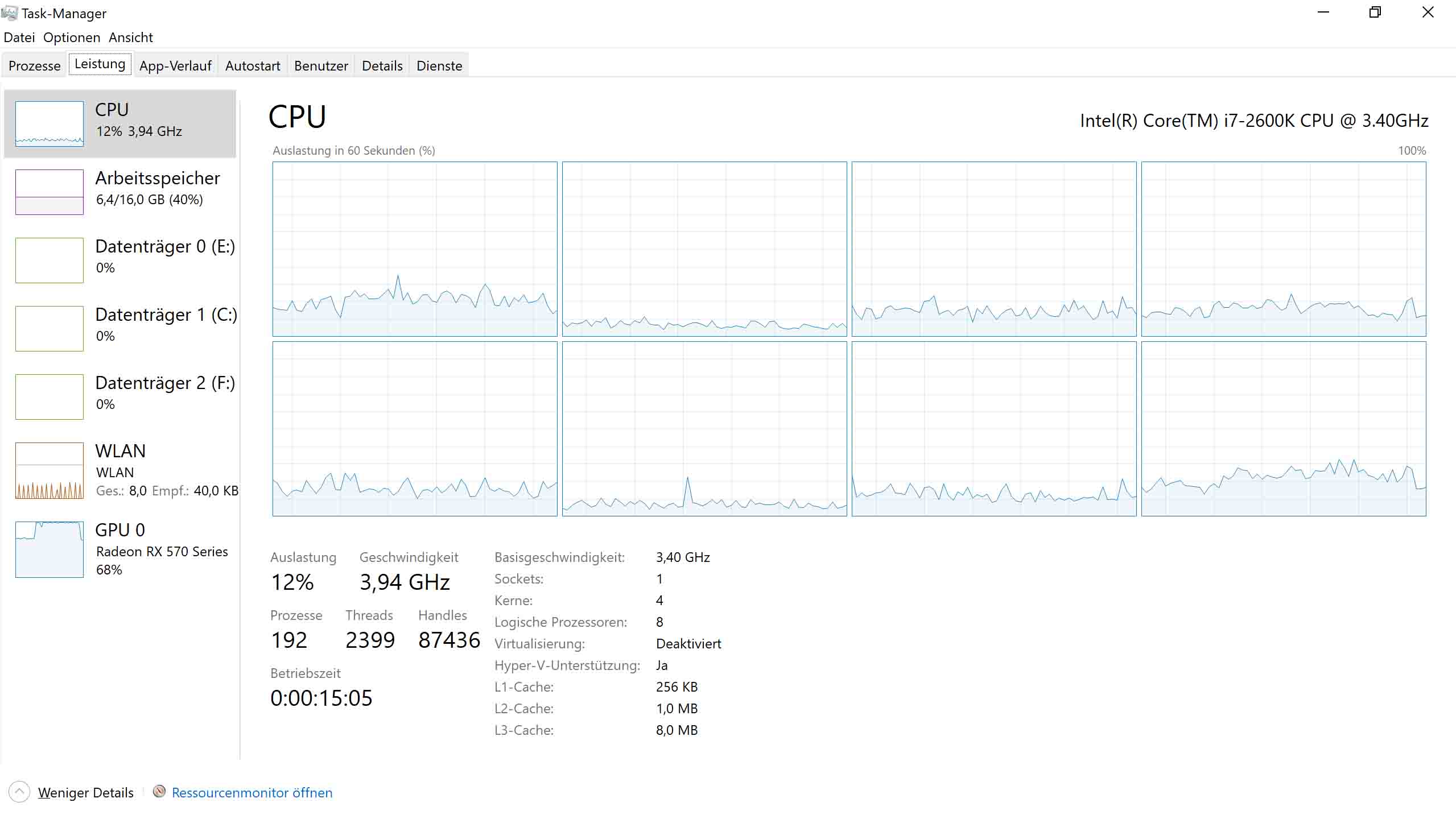Image resolution: width=1456 pixels, height=819 pixels.
Task: Open the Optionen menu
Action: click(72, 38)
